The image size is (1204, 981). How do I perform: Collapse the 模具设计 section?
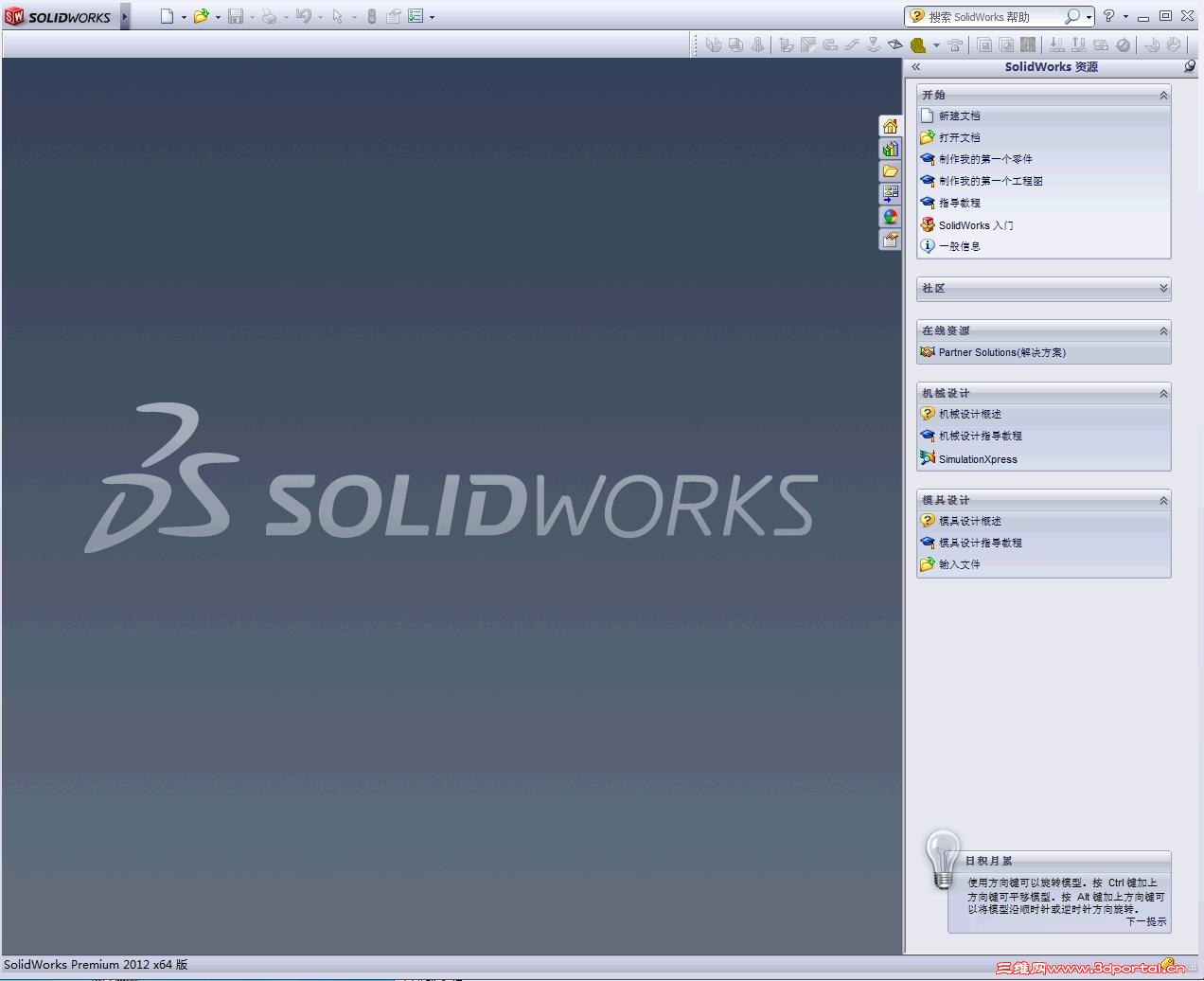click(1163, 501)
